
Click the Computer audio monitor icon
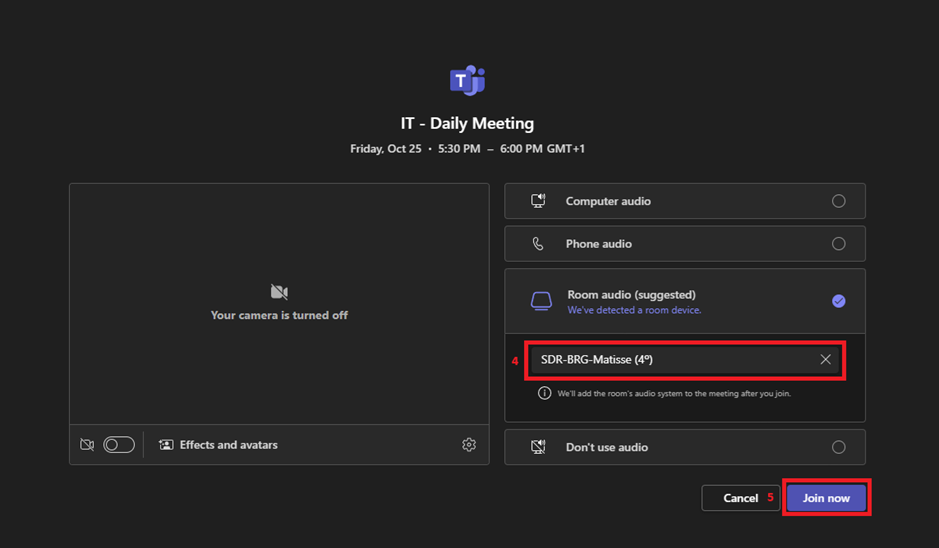[538, 201]
